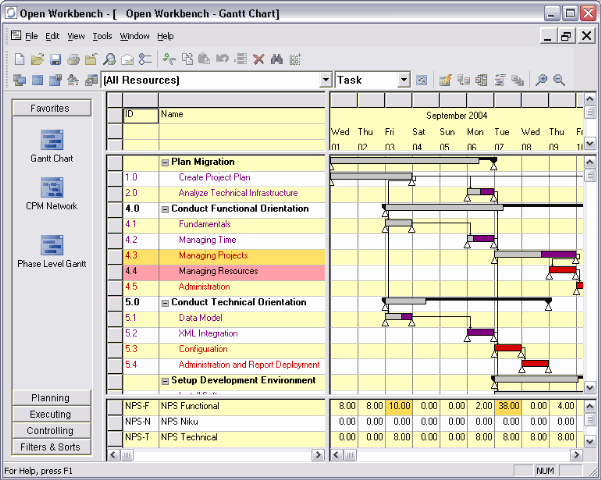Collapse the Plan Migration task group
This screenshot has height=480, width=601.
click(165, 162)
